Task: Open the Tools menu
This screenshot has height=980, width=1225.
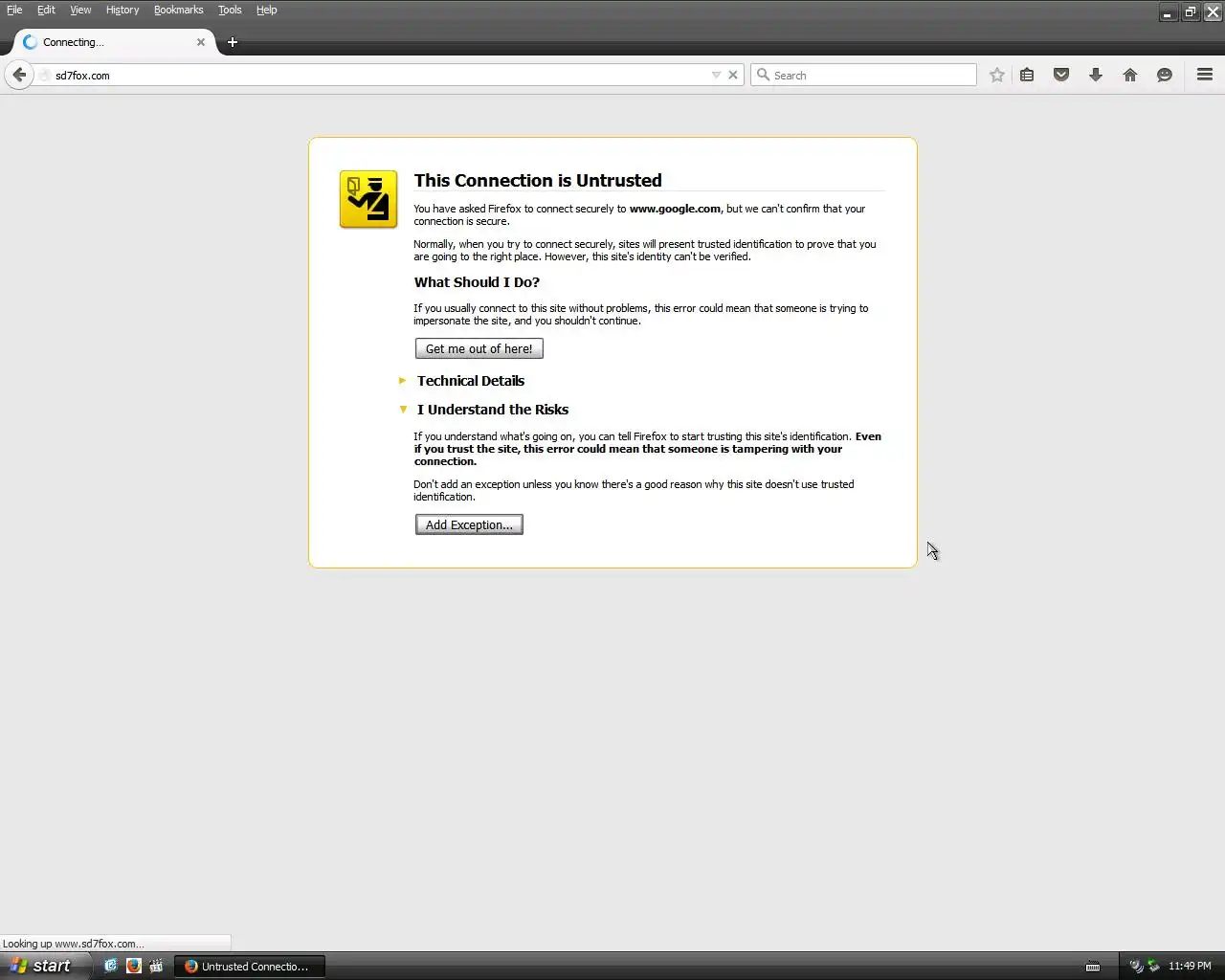Action: click(x=230, y=10)
